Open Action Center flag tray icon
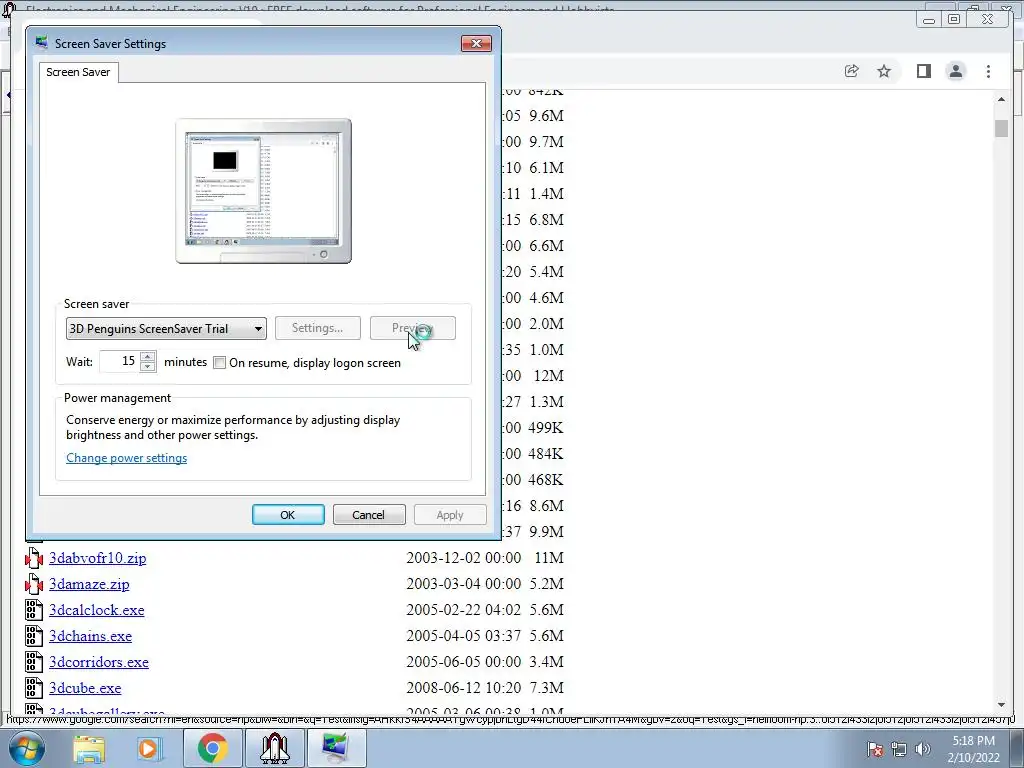 [x=875, y=749]
